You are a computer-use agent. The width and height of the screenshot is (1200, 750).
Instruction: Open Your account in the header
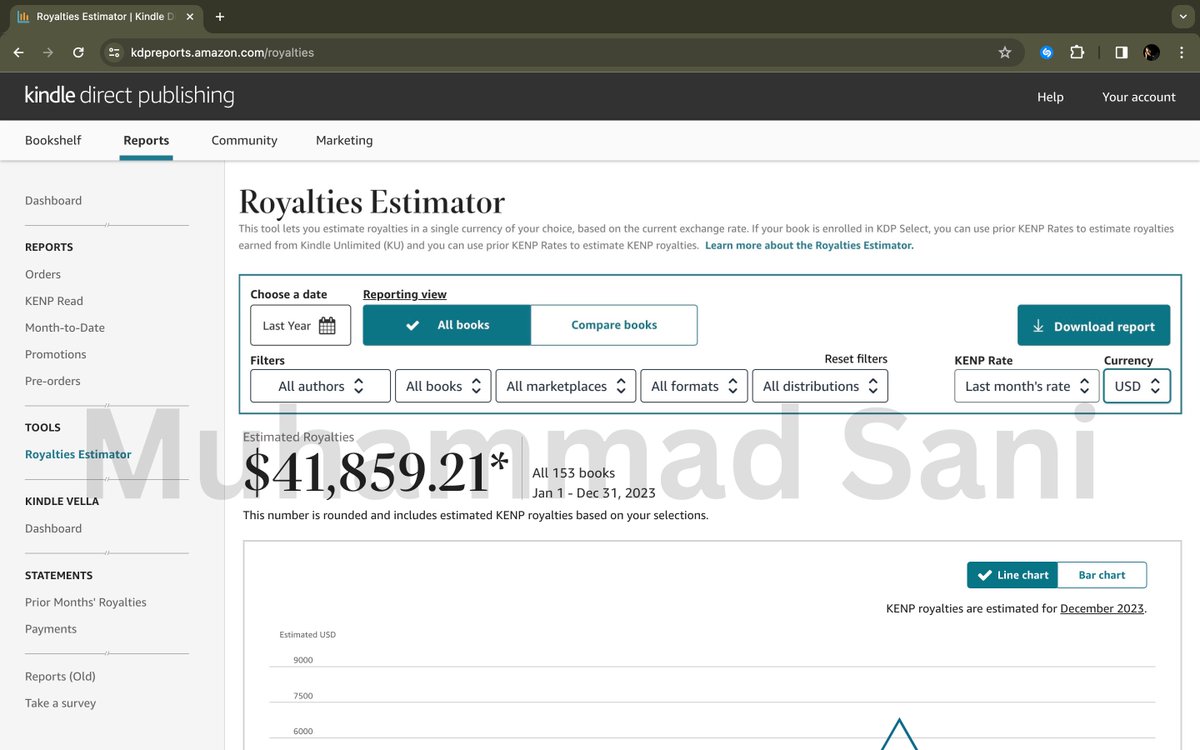point(1139,97)
